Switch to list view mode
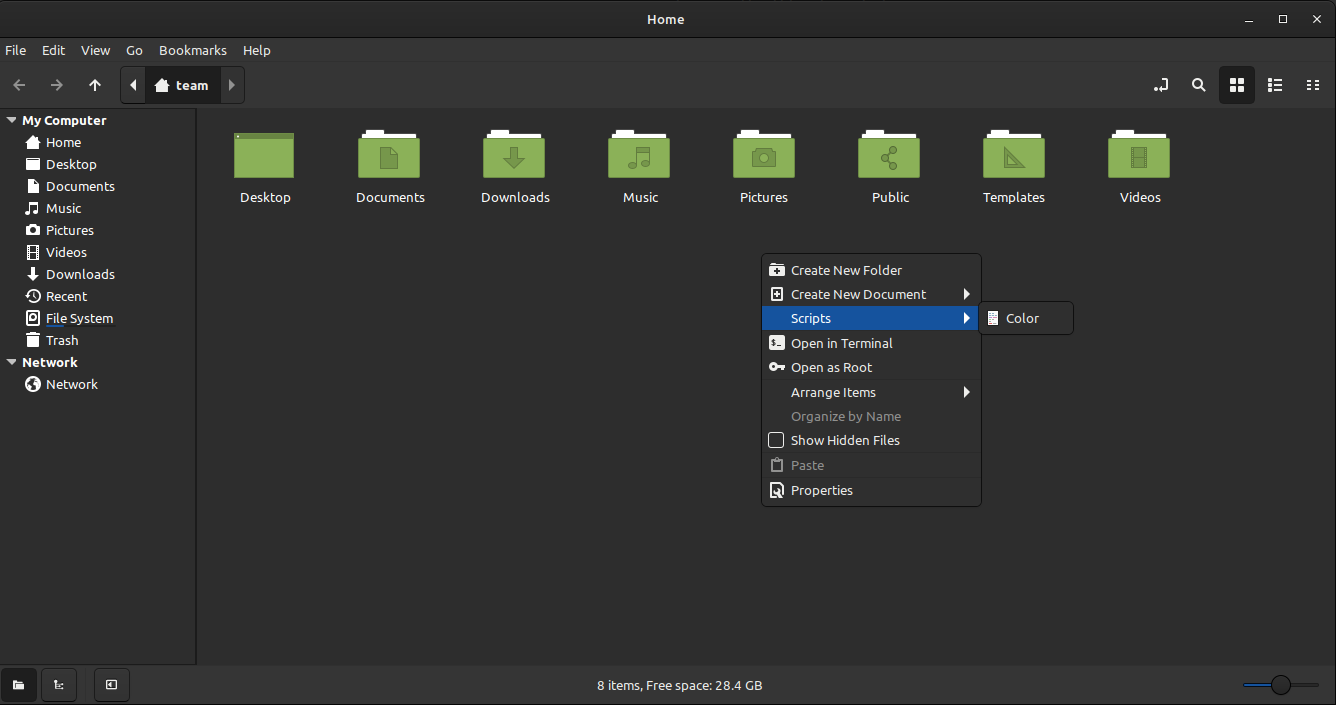The height and width of the screenshot is (705, 1336). coord(1274,85)
